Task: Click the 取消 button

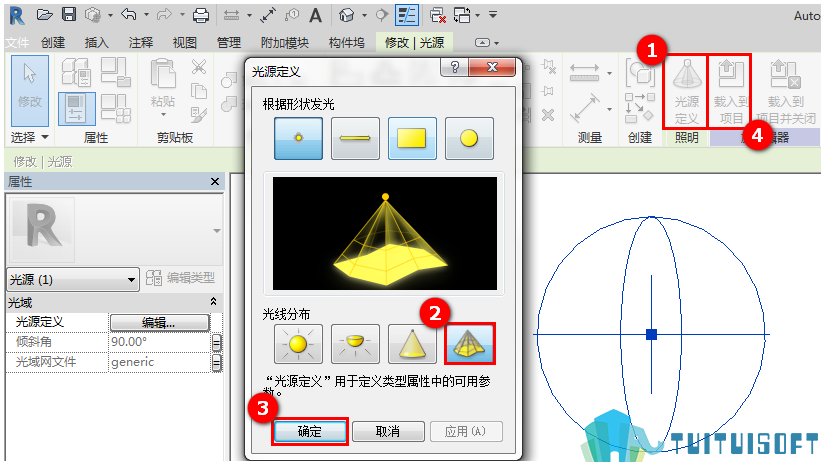Action: (x=388, y=431)
